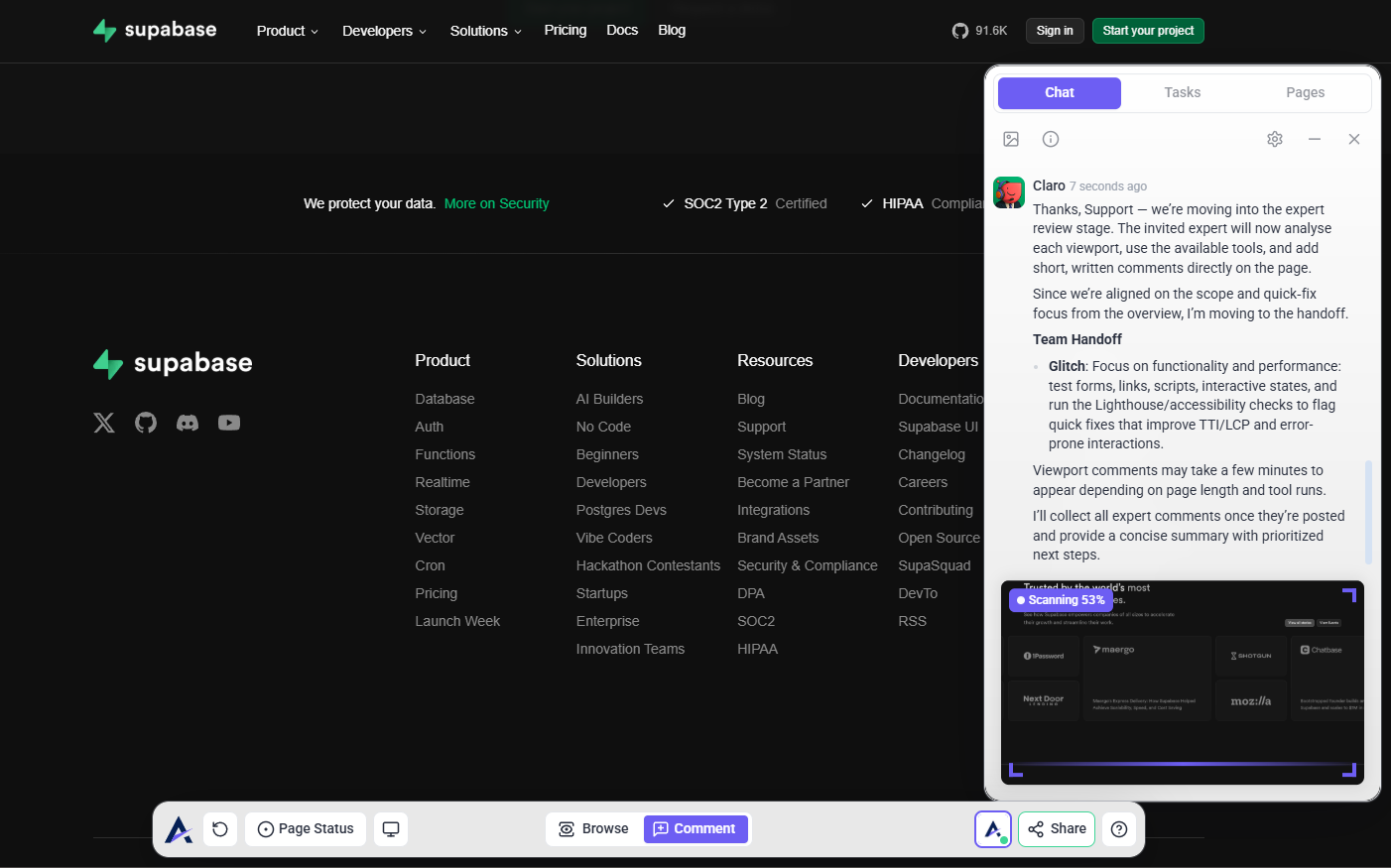Open the More on Security link

coord(496,203)
